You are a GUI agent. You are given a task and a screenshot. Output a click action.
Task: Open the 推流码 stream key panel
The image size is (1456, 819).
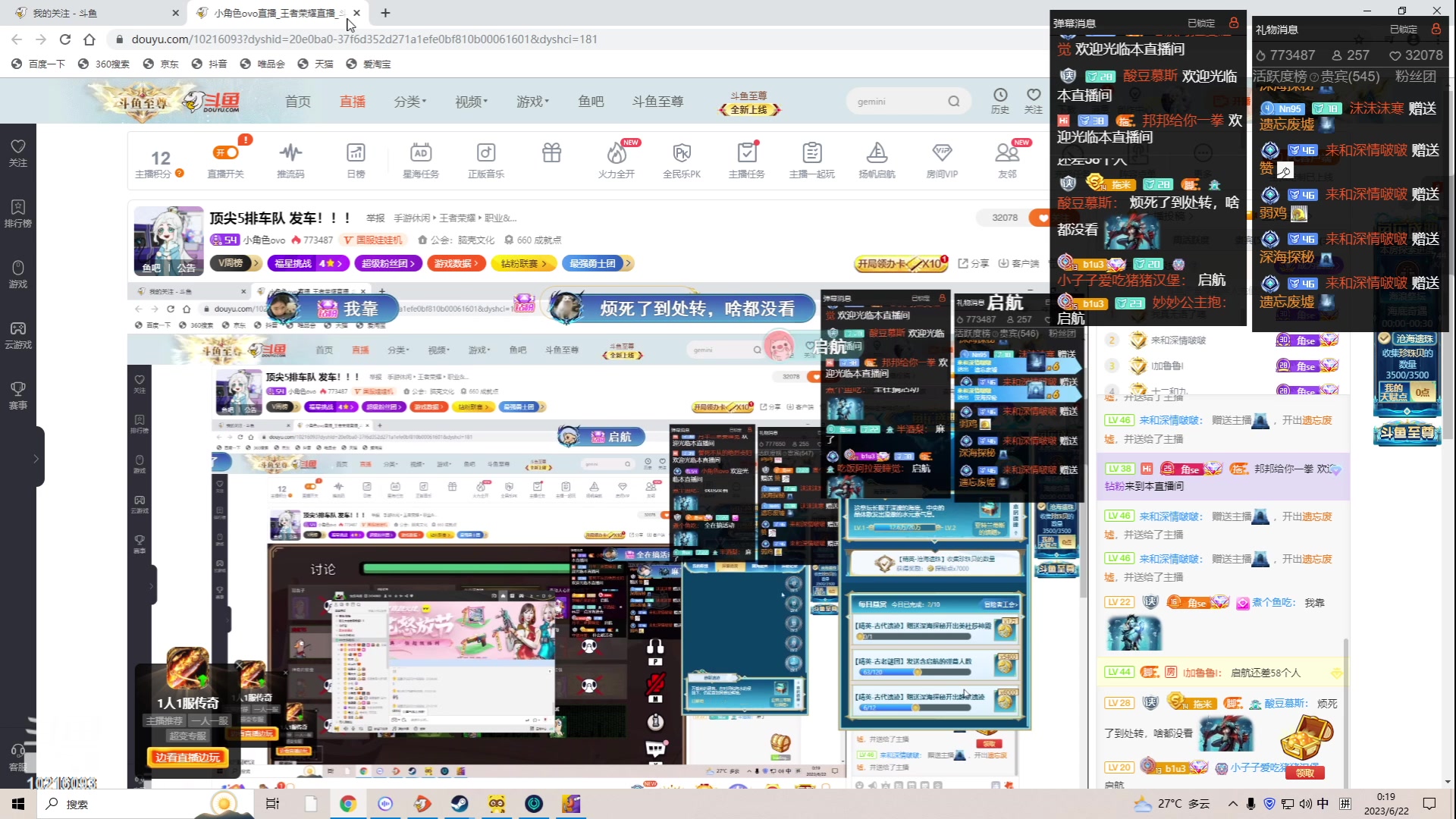(x=290, y=159)
